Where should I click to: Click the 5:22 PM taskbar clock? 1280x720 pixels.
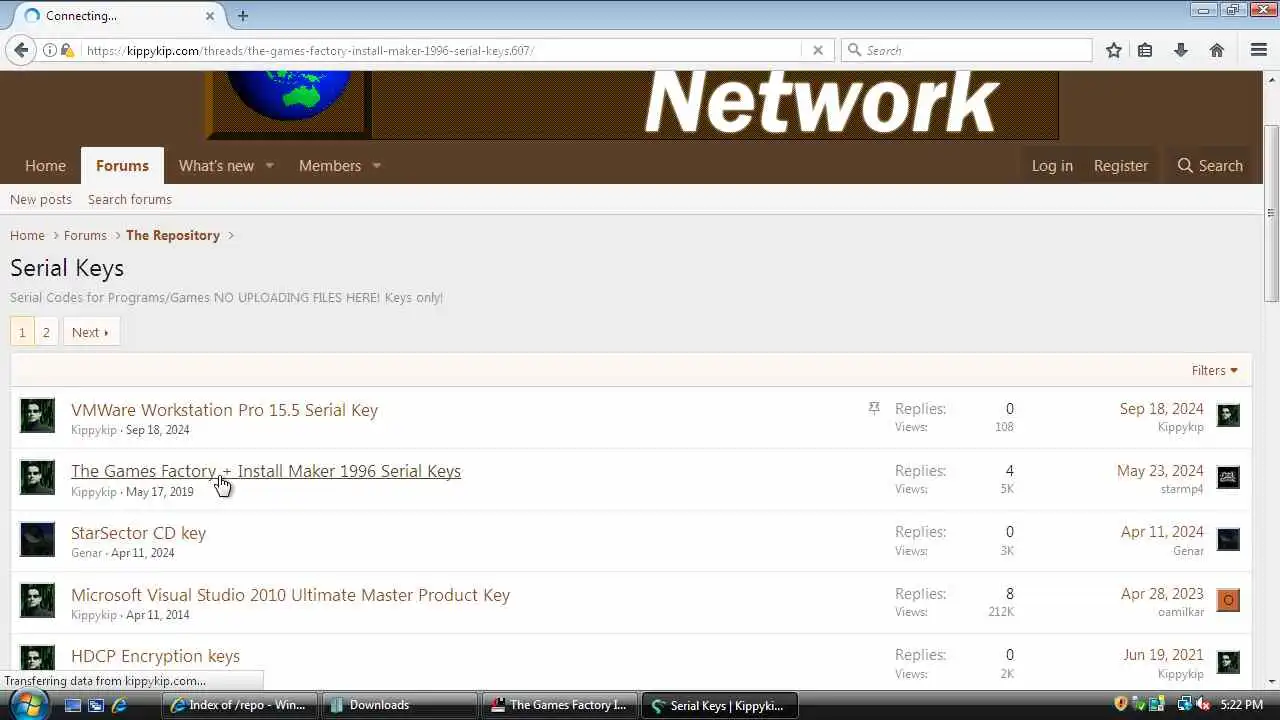pyautogui.click(x=1241, y=705)
